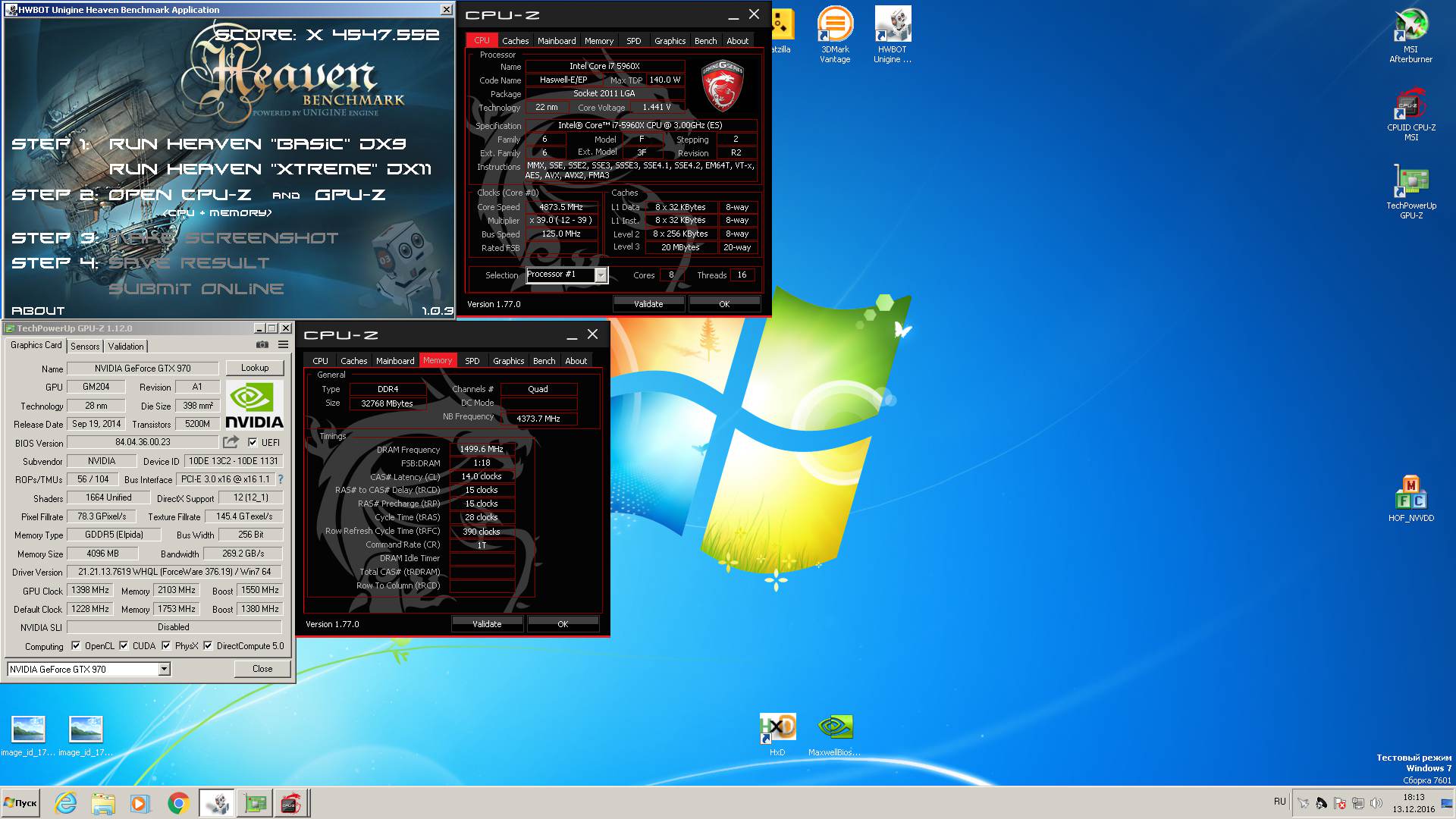This screenshot has height=819, width=1456.
Task: Select the Graphics Card tab in GPU-Z
Action: pos(36,345)
